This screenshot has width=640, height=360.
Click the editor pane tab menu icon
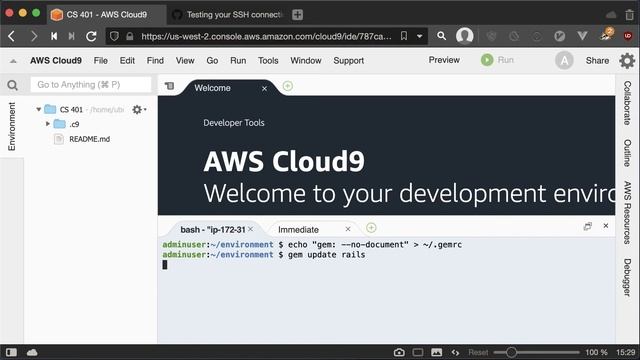pyautogui.click(x=169, y=86)
